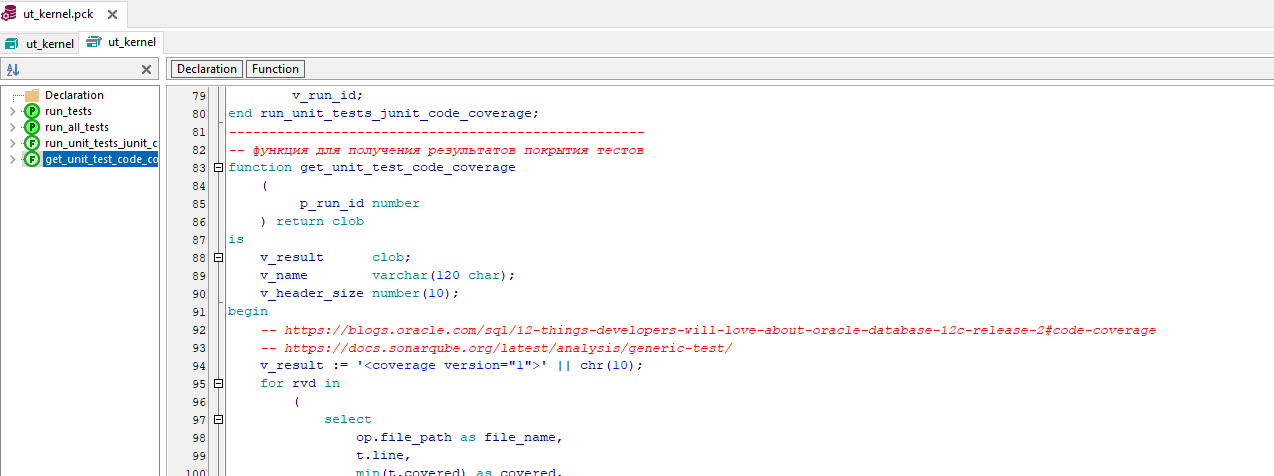Click the get_unit_test_code function icon

[x=32, y=159]
